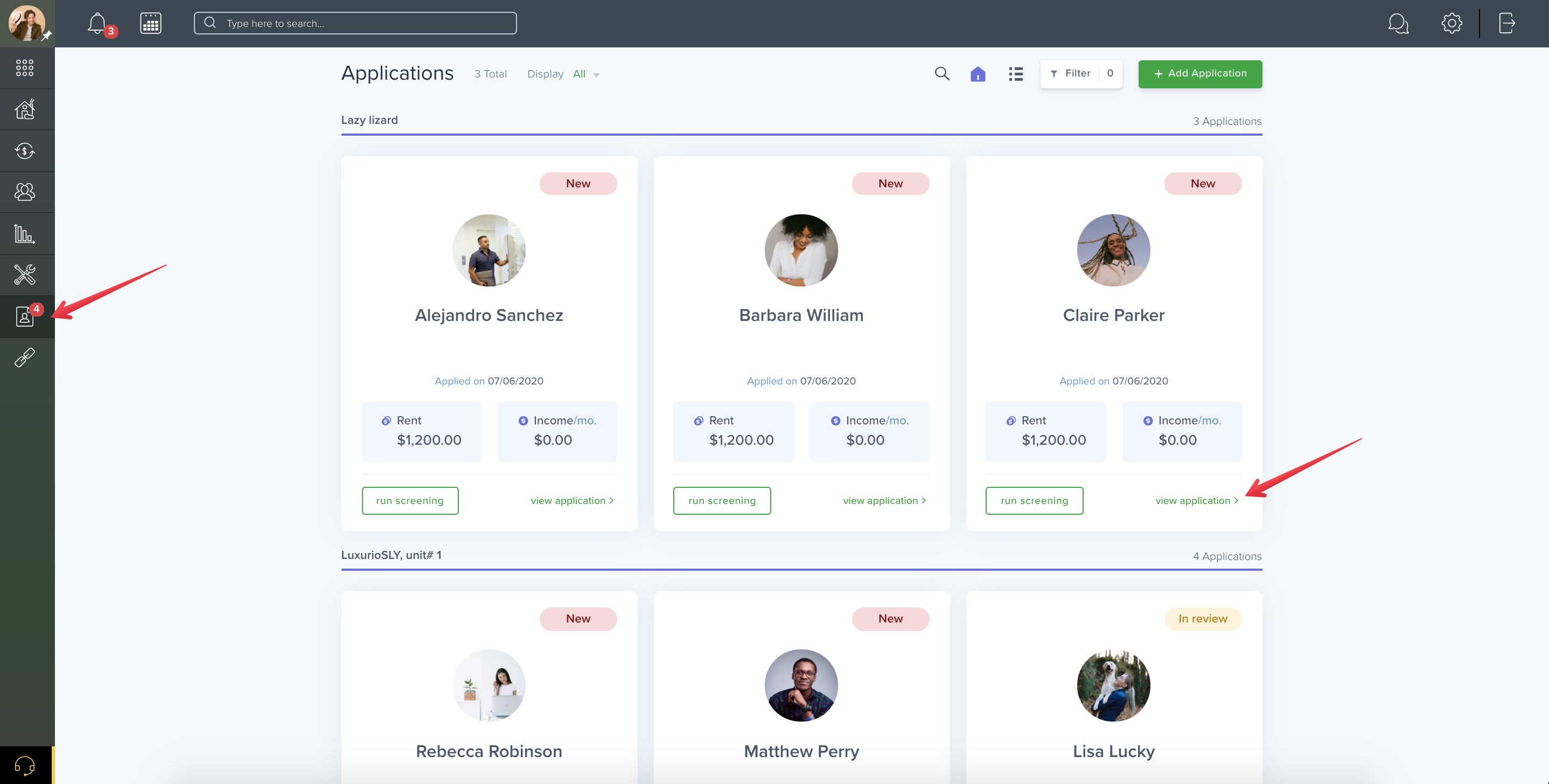
Task: Click the name Barbara William
Action: tap(801, 315)
